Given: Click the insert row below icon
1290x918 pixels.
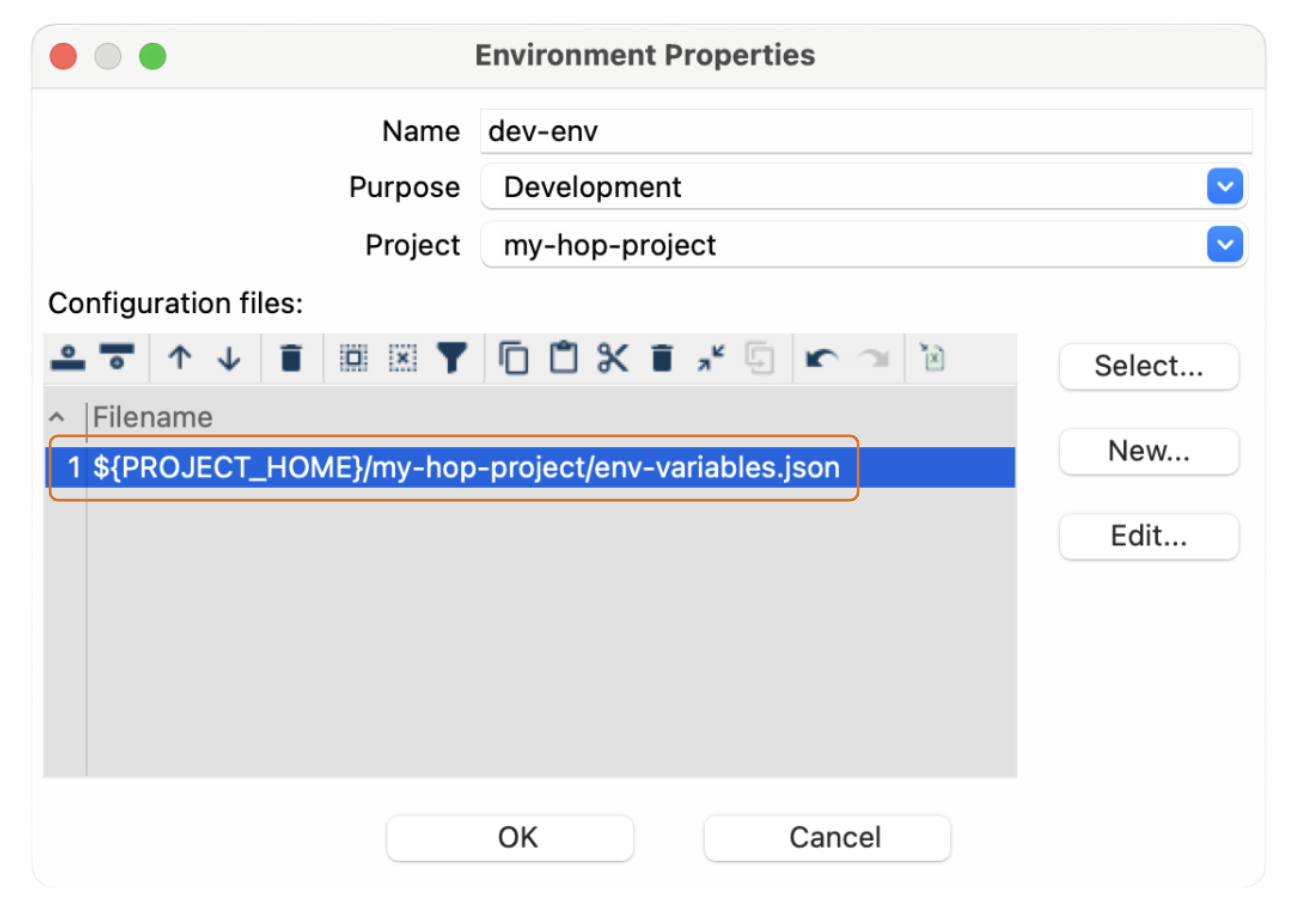Looking at the screenshot, I should click(x=117, y=358).
